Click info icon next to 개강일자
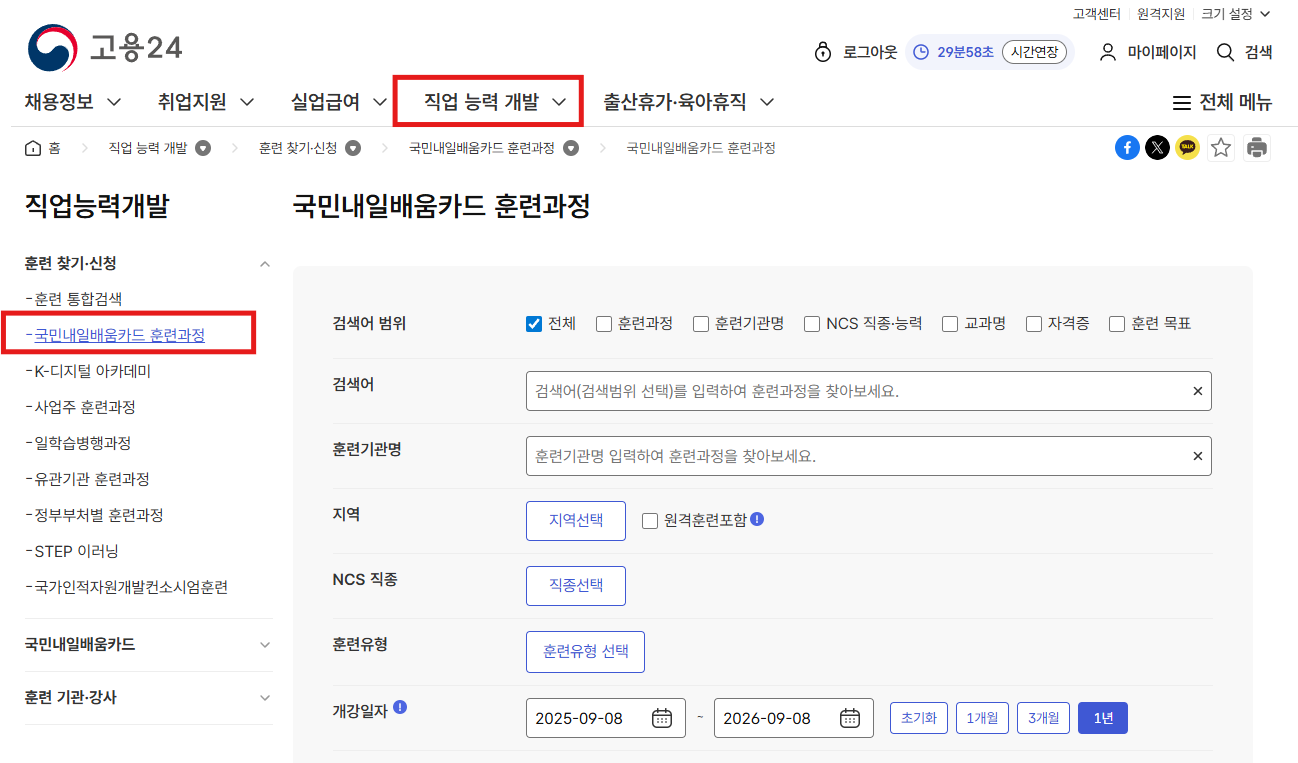The image size is (1298, 763). (x=400, y=707)
